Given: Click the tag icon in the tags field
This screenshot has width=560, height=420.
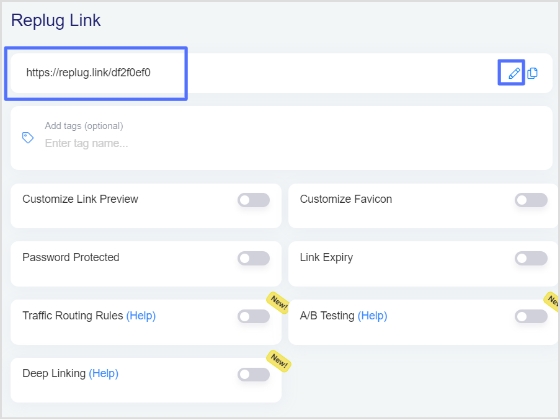Looking at the screenshot, I should coord(28,138).
